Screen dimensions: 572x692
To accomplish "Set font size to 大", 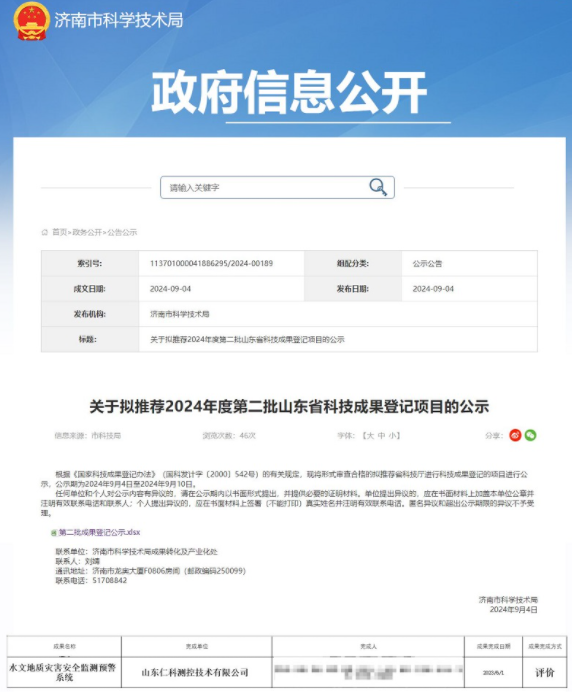I will [370, 436].
